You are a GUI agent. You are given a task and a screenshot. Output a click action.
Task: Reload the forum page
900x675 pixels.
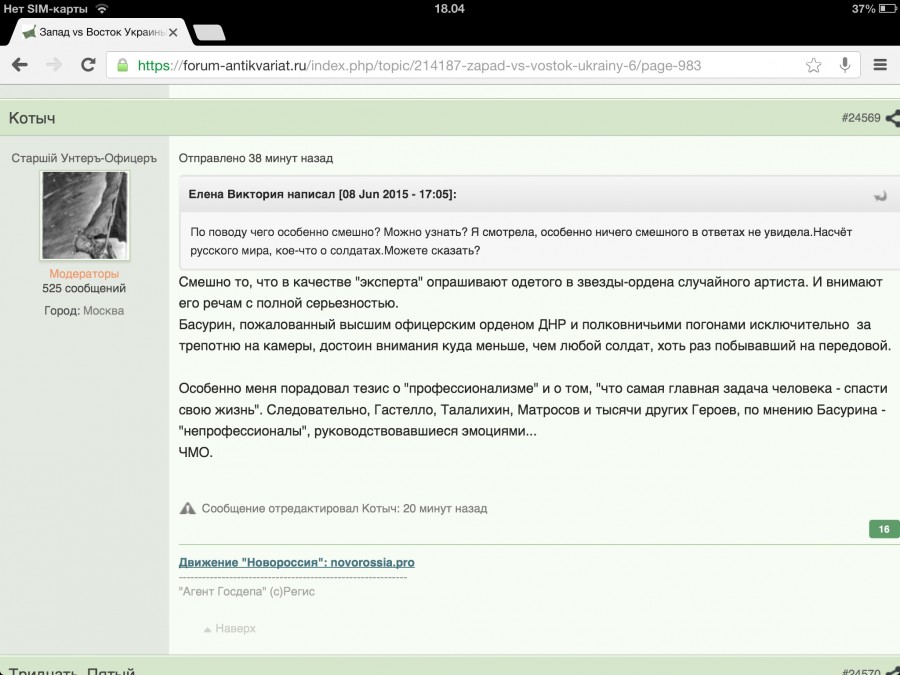[88, 65]
